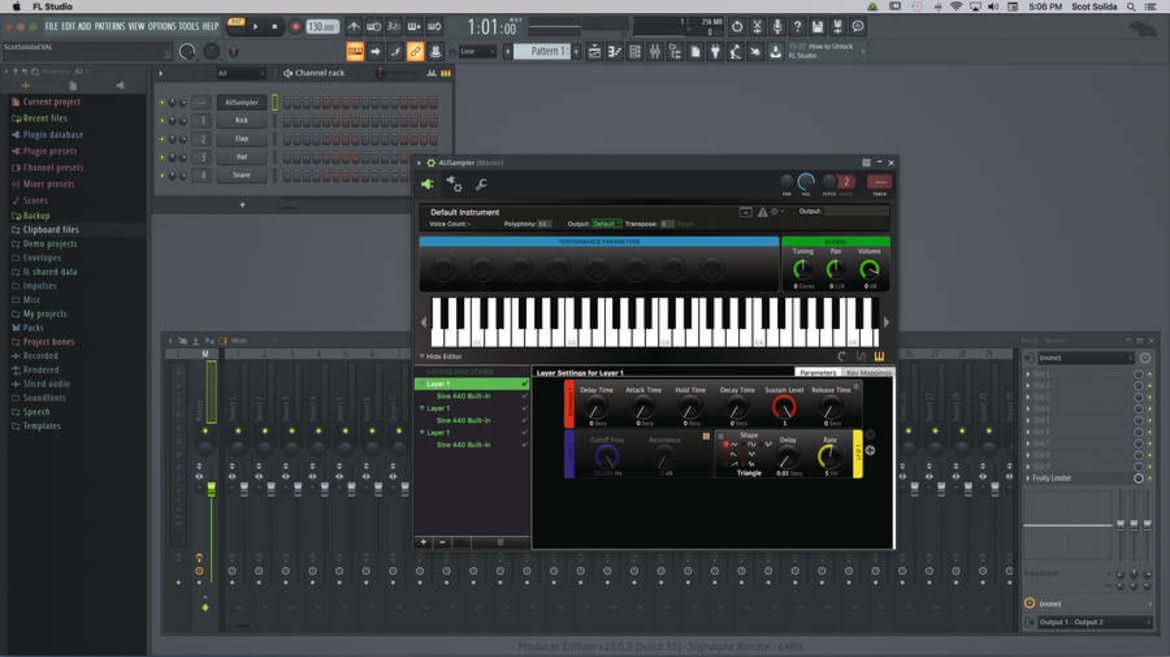This screenshot has height=657, width=1170.
Task: Expand the Clipboard files folder
Action: pos(51,230)
